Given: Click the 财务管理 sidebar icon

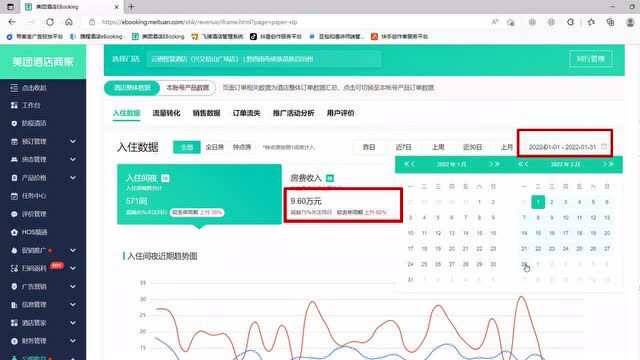Looking at the screenshot, I should coord(14,341).
